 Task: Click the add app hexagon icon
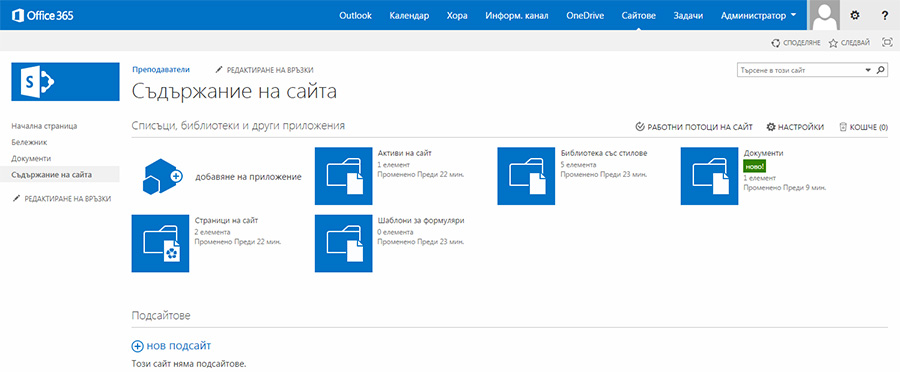pyautogui.click(x=162, y=176)
